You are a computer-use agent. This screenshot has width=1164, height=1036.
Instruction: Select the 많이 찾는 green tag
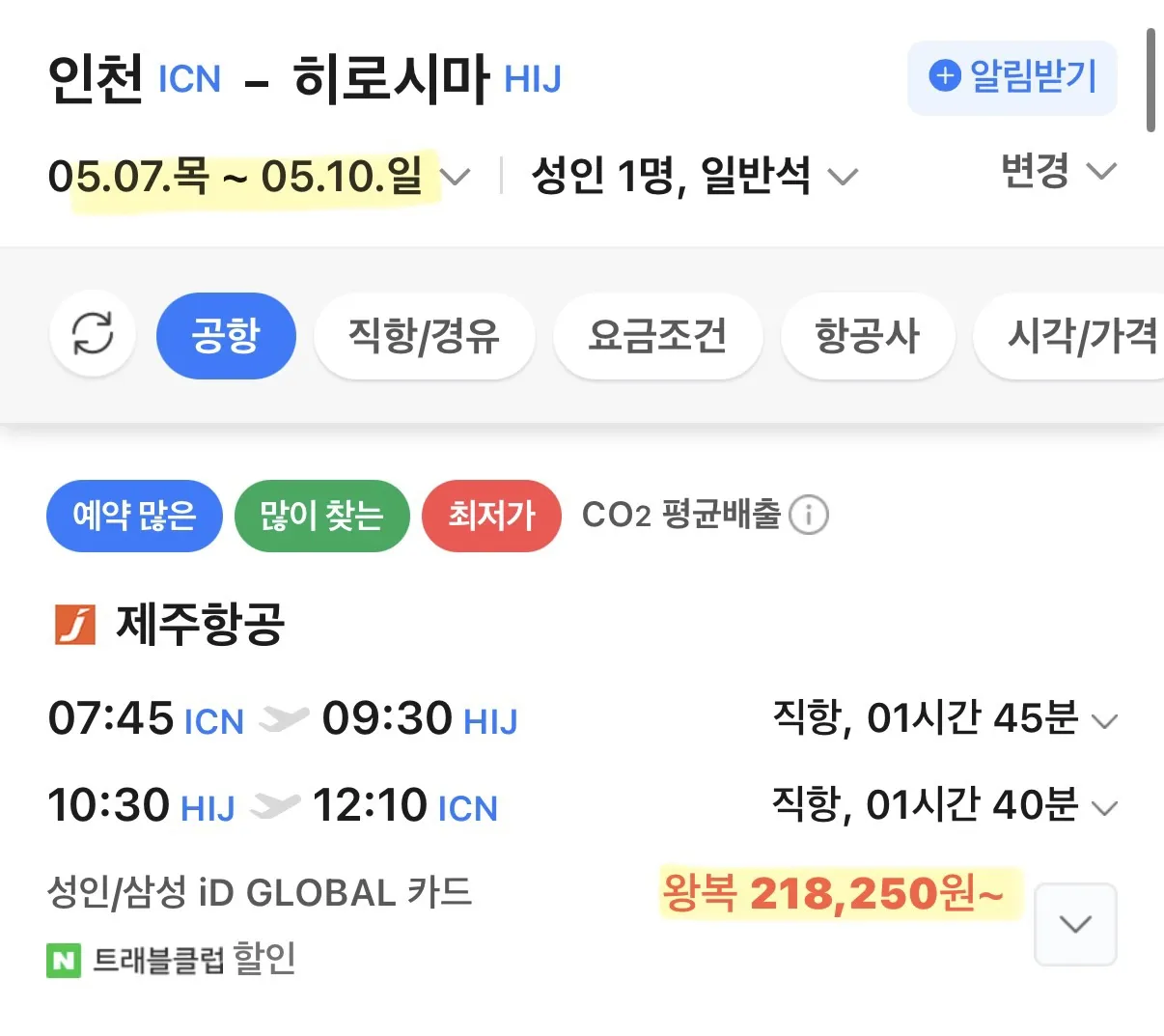321,516
